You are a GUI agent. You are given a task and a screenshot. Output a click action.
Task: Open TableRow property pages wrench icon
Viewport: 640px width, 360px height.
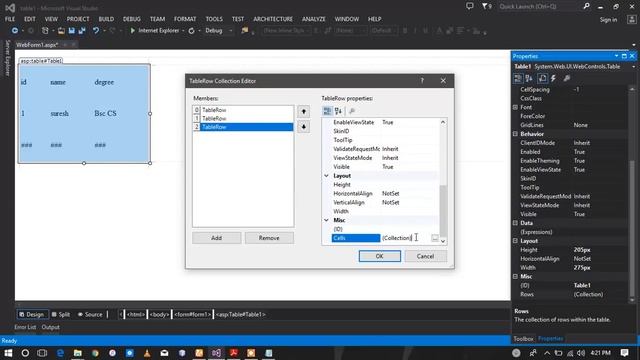click(x=352, y=111)
